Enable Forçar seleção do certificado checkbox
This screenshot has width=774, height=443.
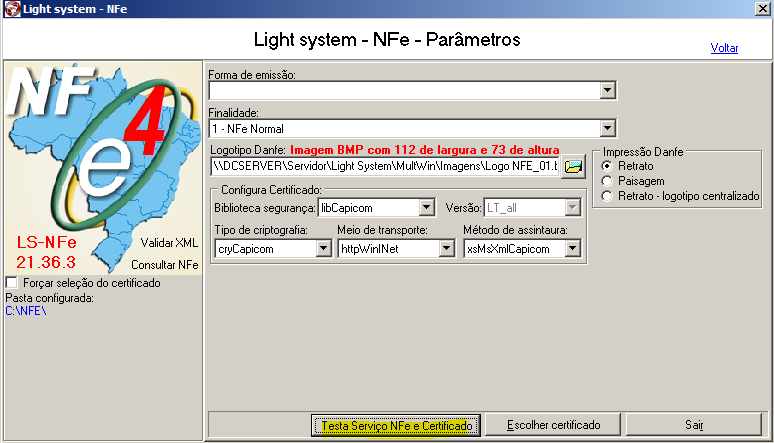[x=11, y=282]
